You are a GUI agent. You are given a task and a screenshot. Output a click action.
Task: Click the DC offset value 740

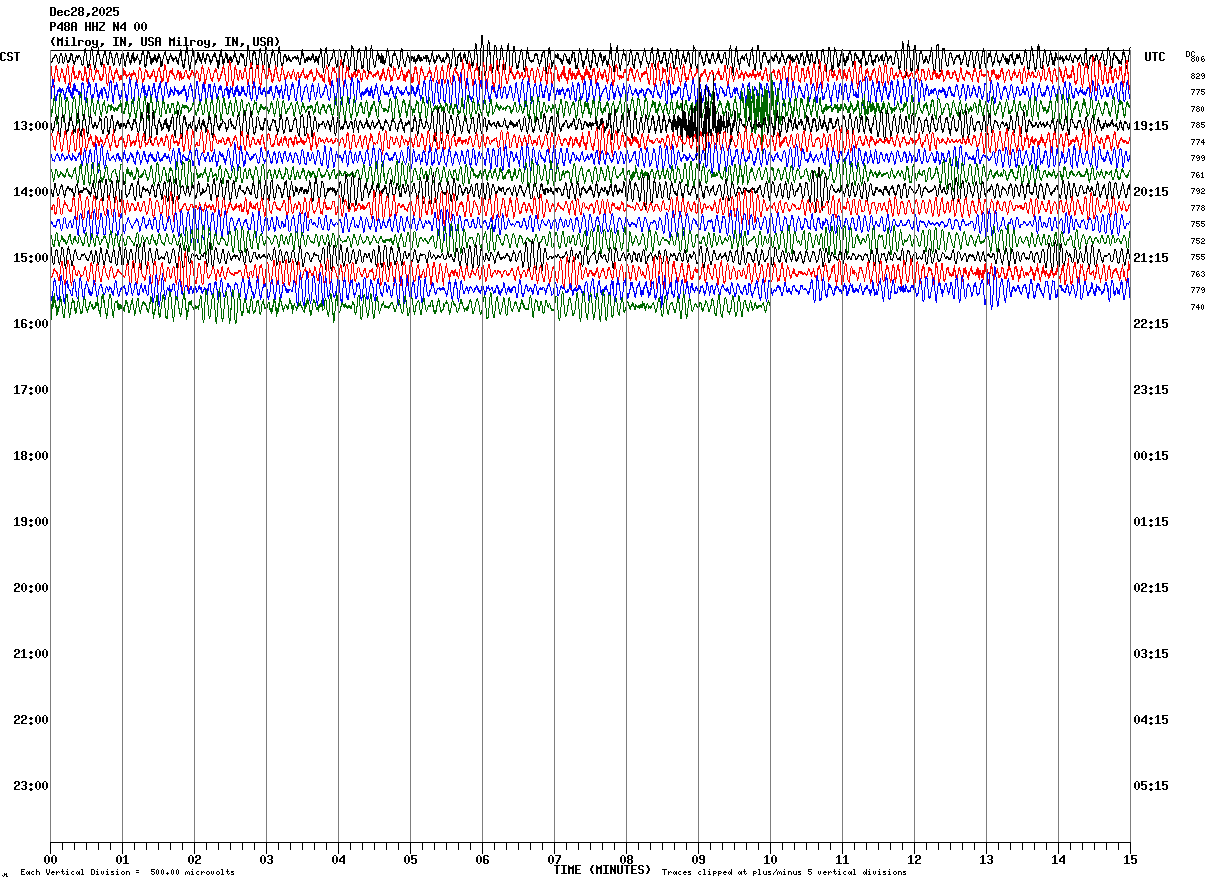[x=1197, y=307]
